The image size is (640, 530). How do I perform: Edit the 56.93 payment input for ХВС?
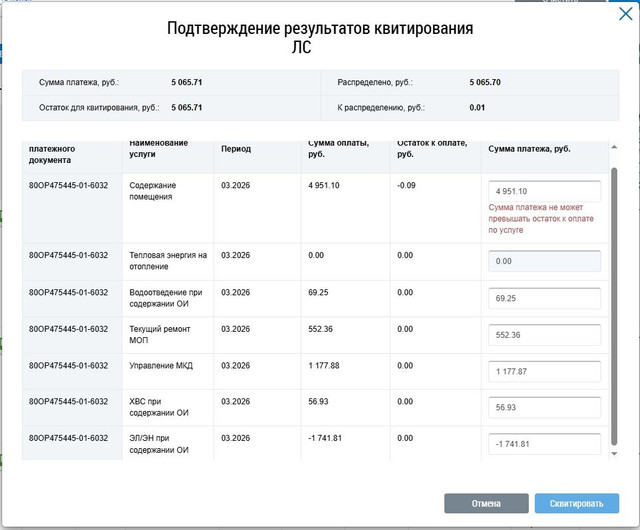click(x=544, y=407)
